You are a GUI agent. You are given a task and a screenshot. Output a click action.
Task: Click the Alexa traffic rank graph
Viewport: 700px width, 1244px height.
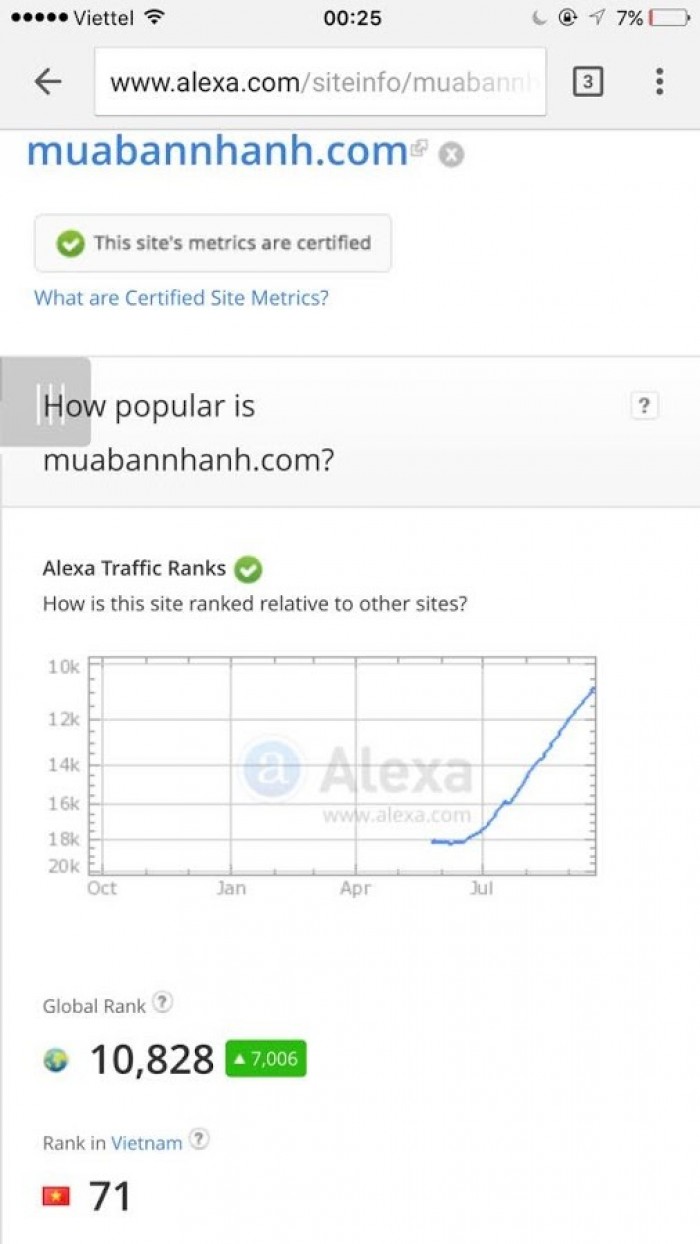pyautogui.click(x=342, y=765)
